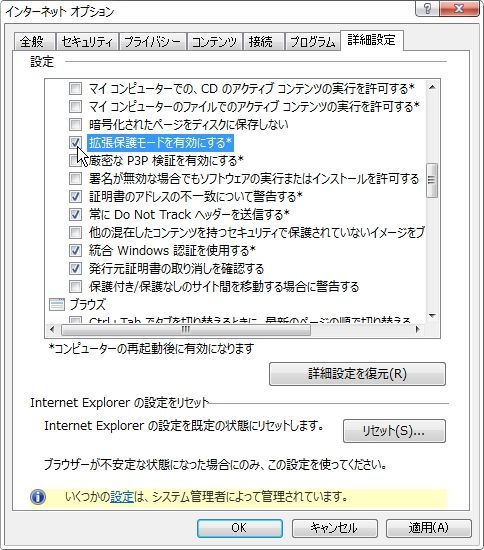
Task: Enable 保護付き/保護なしのサイト間を移動する場合に警告する
Action: (75, 287)
